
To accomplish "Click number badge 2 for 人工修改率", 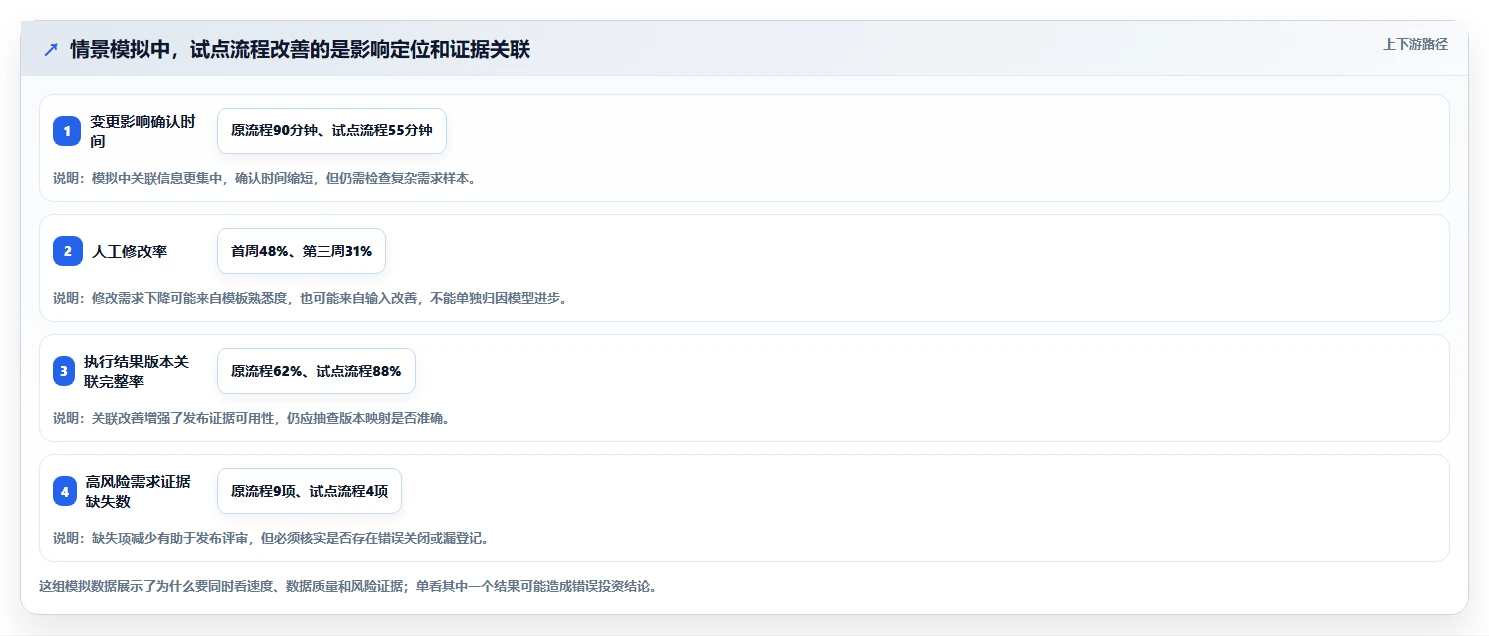I will click(67, 251).
